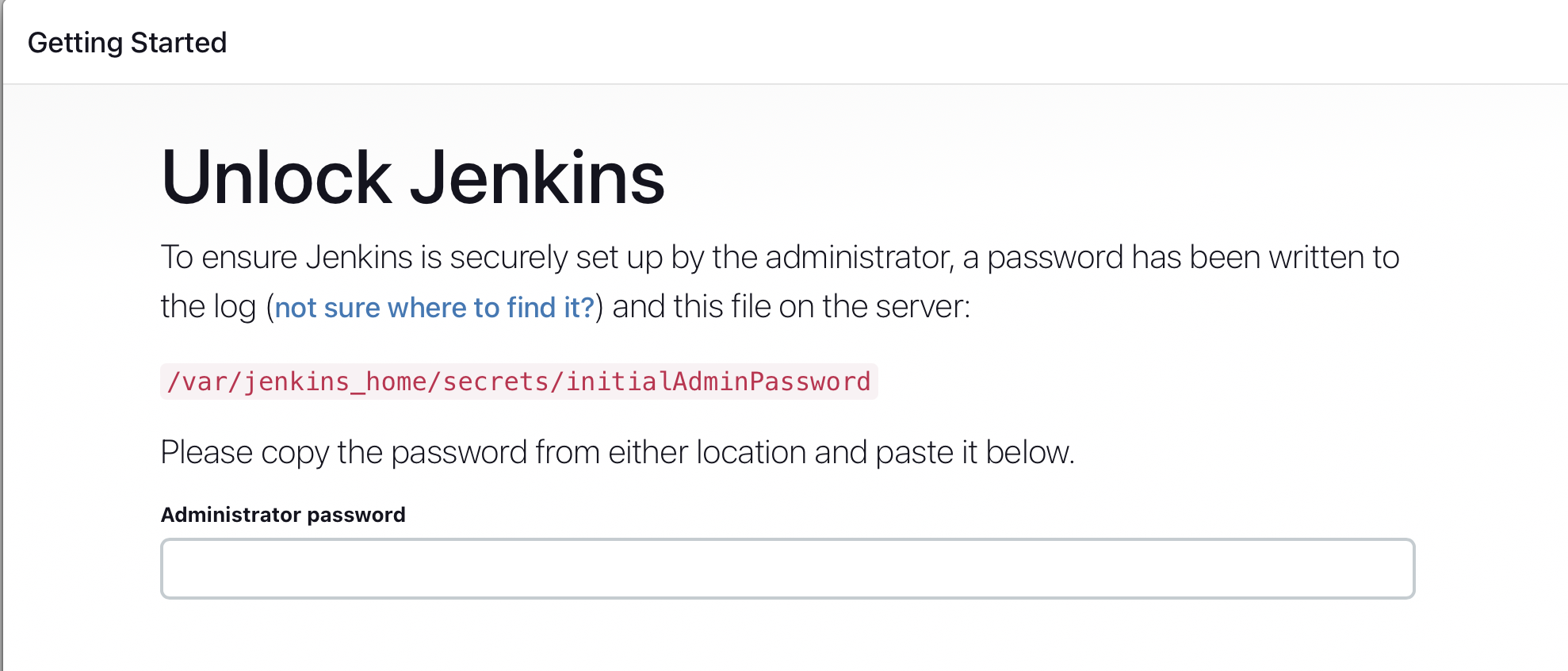Click the "Started" word in the top header
This screenshot has height=671, width=1568.
click(178, 43)
